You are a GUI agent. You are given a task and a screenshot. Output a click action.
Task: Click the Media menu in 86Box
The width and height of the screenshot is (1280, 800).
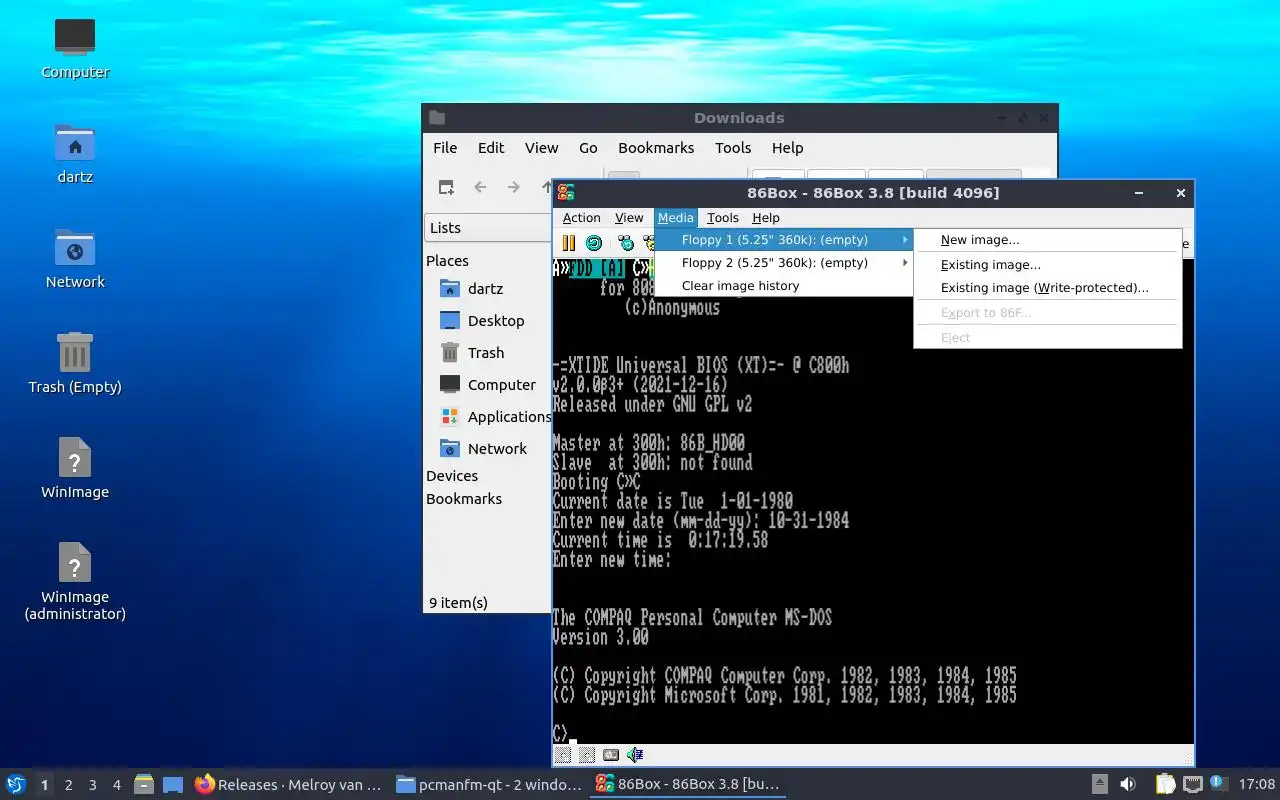pos(675,218)
